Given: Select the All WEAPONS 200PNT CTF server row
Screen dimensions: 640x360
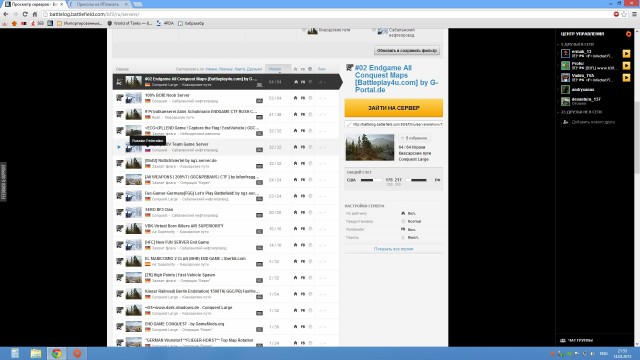Looking at the screenshot, I should 226,180.
